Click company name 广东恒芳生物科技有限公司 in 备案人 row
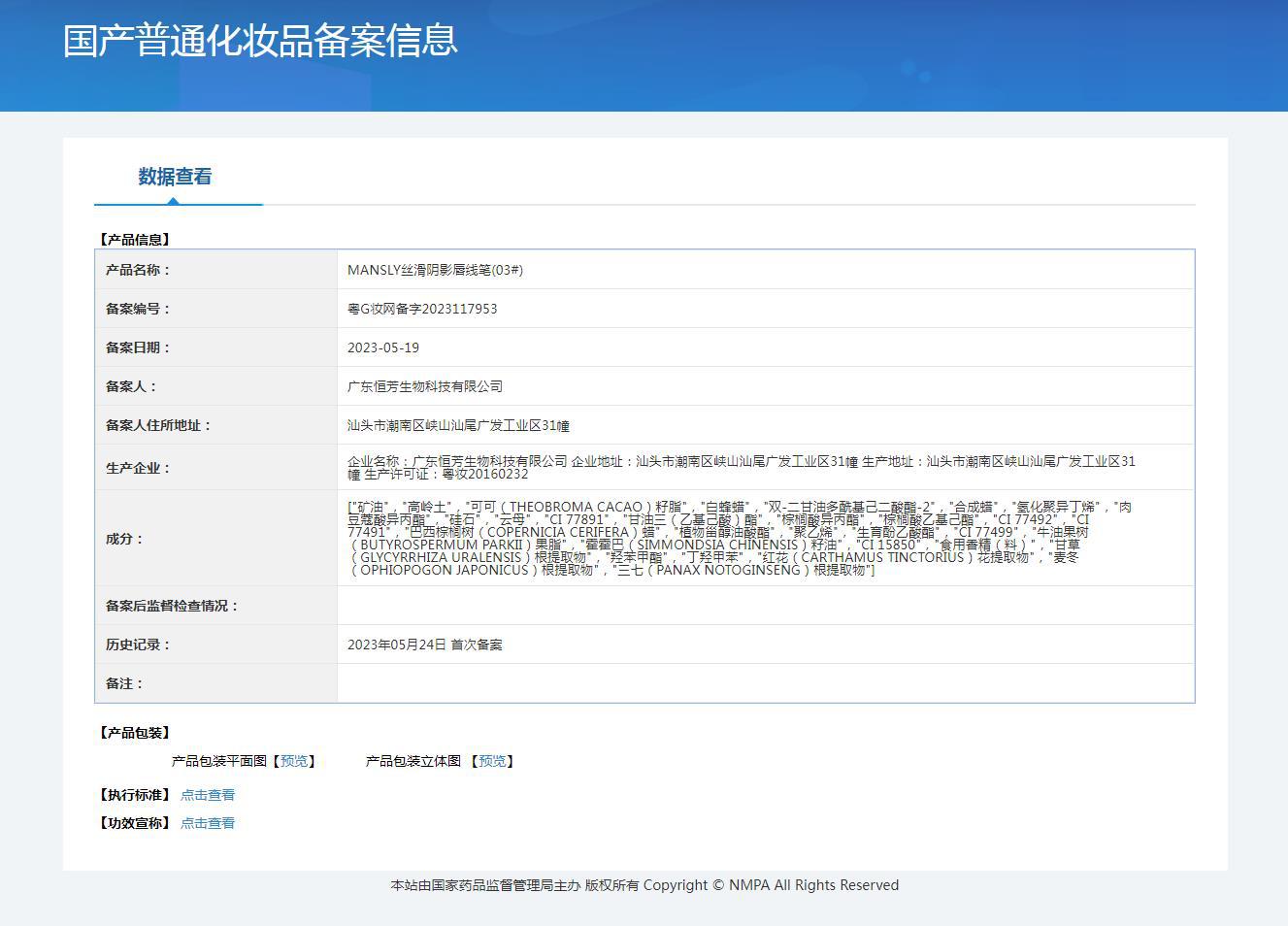1288x926 pixels. [x=425, y=386]
